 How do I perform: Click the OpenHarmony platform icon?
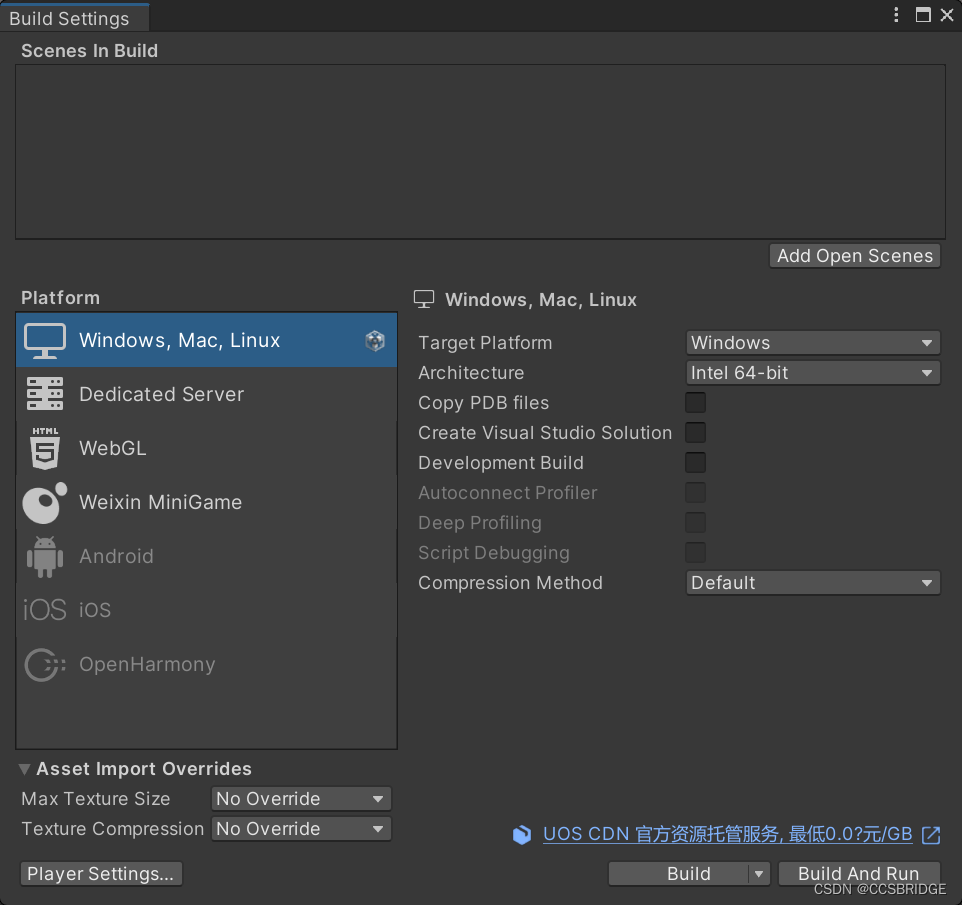click(45, 664)
